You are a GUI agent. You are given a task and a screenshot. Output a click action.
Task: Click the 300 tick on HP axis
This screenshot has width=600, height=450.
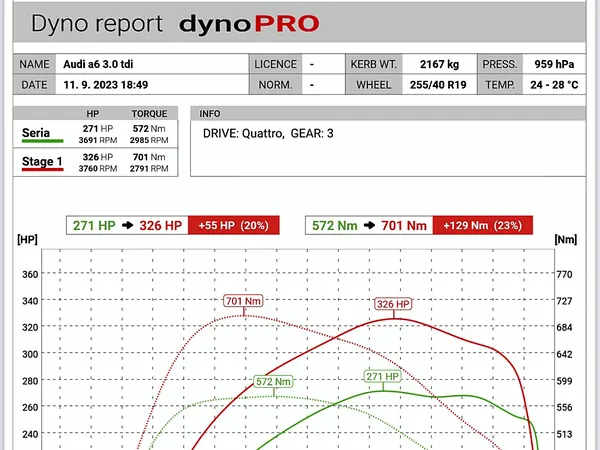tap(30, 354)
